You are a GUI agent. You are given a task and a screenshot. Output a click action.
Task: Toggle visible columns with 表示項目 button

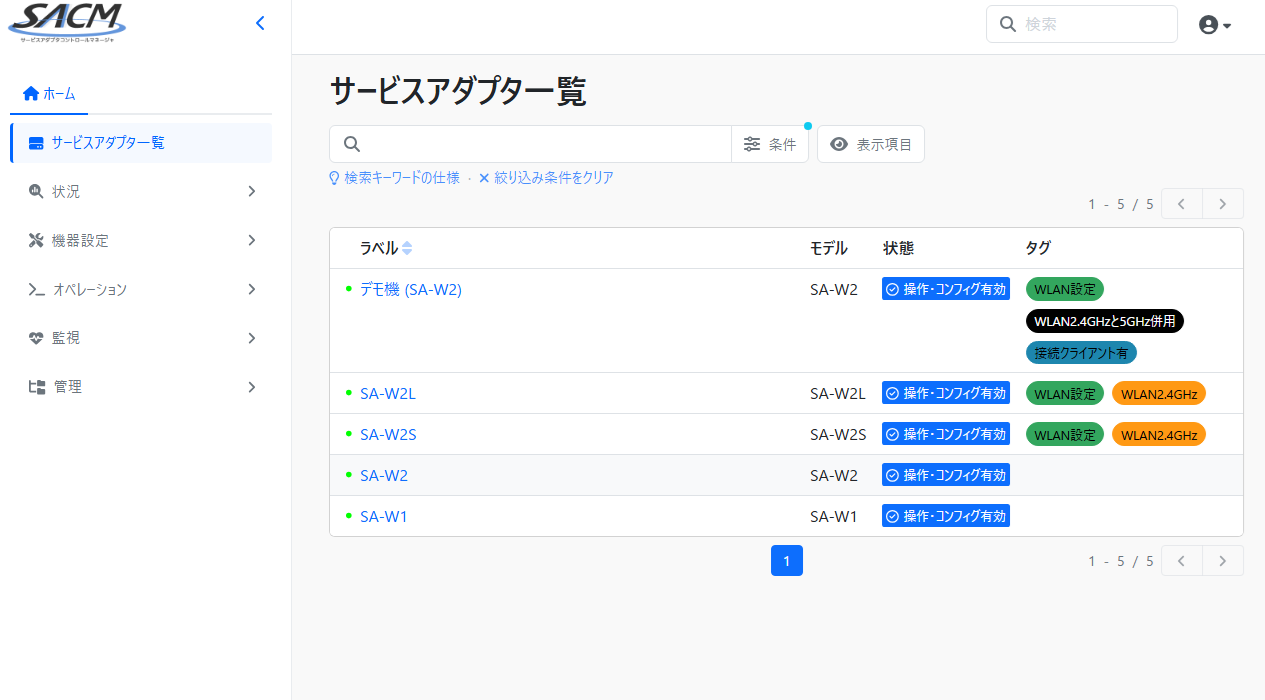(871, 144)
